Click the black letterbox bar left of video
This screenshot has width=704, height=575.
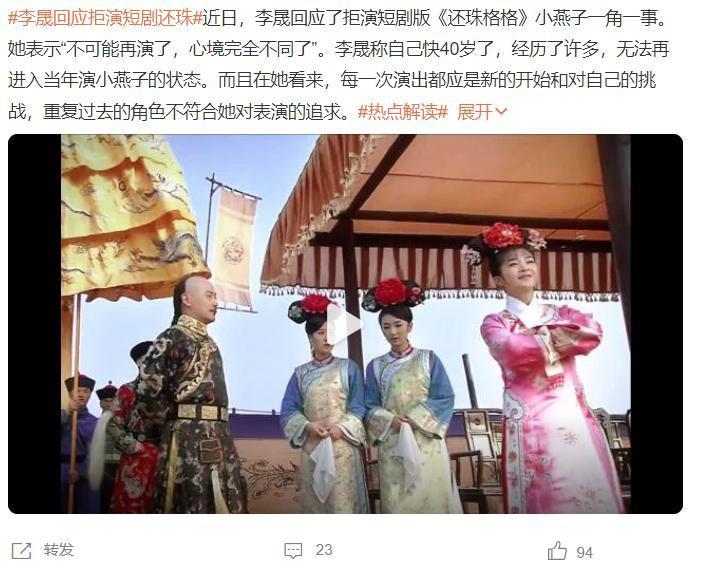click(x=35, y=324)
